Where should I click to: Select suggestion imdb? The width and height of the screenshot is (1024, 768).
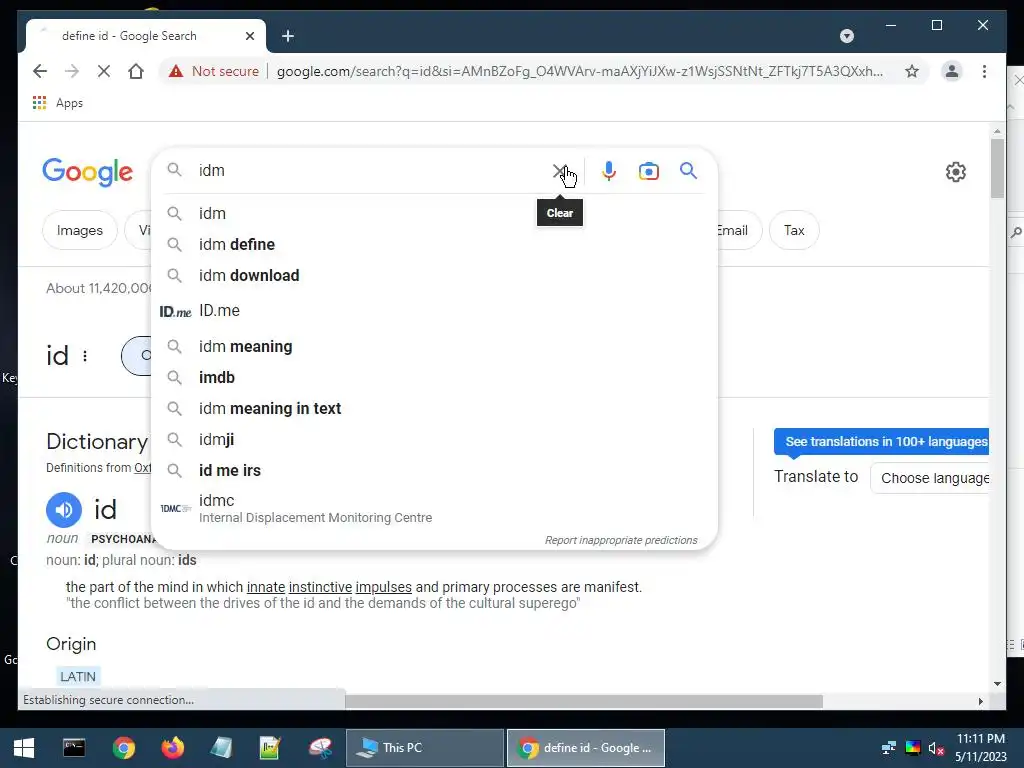pyautogui.click(x=434, y=377)
